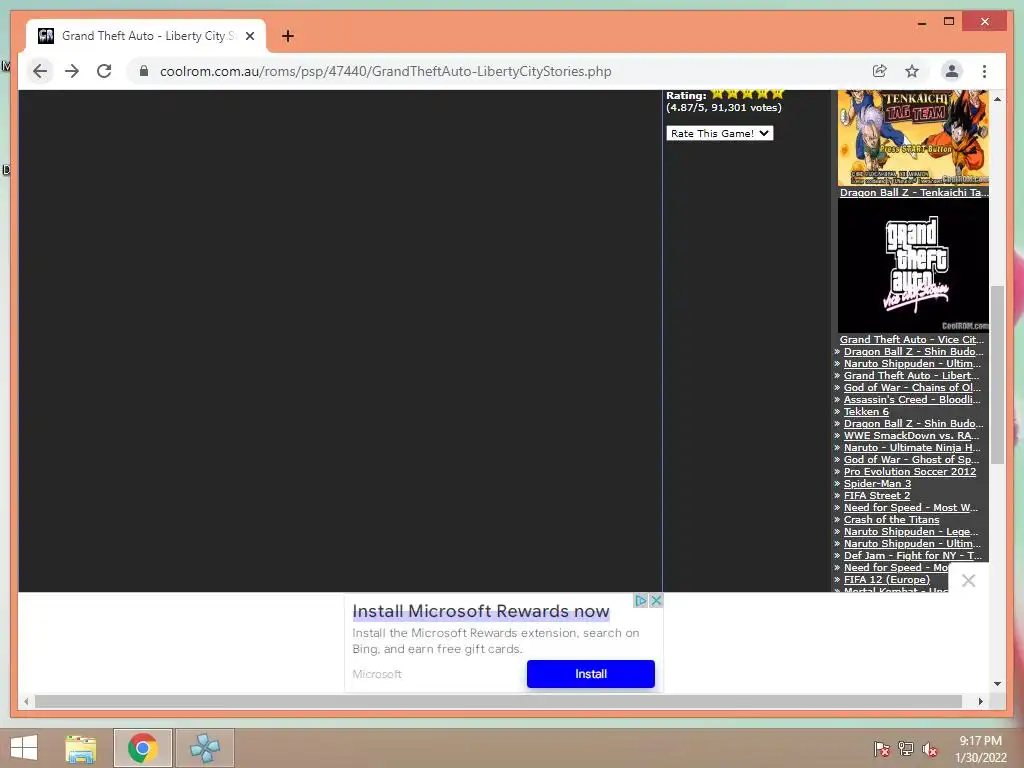Open Naruto Shippuden - Ultim... link above Grand Theft Auto
This screenshot has width=1024, height=768.
tap(912, 364)
